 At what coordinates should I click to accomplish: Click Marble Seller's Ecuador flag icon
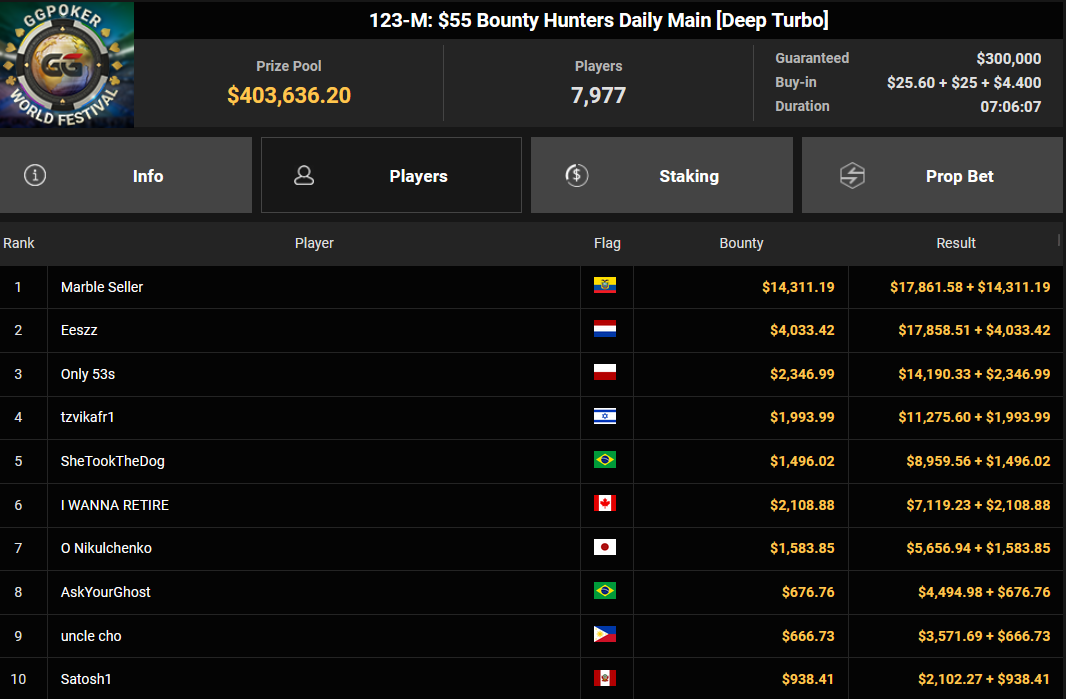tap(604, 286)
